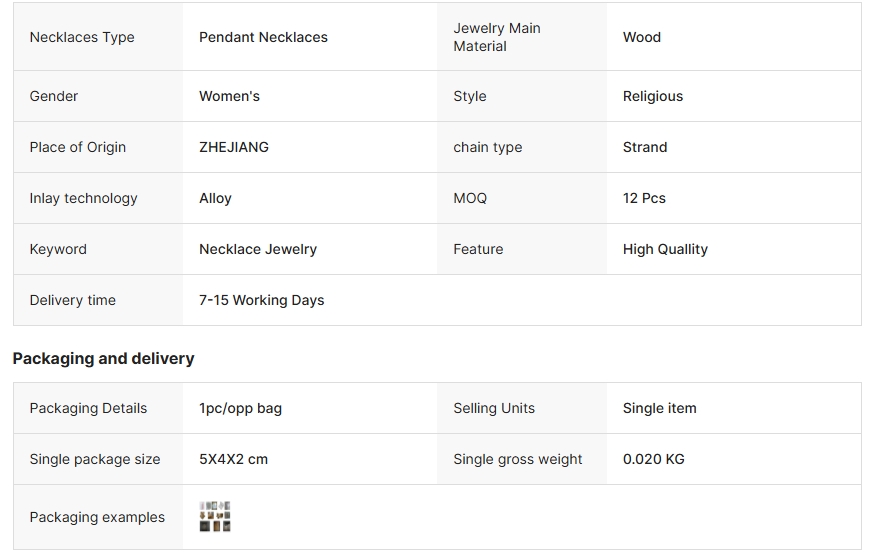Click the 7-15 Working Days value
The width and height of the screenshot is (890, 552).
pyautogui.click(x=262, y=300)
